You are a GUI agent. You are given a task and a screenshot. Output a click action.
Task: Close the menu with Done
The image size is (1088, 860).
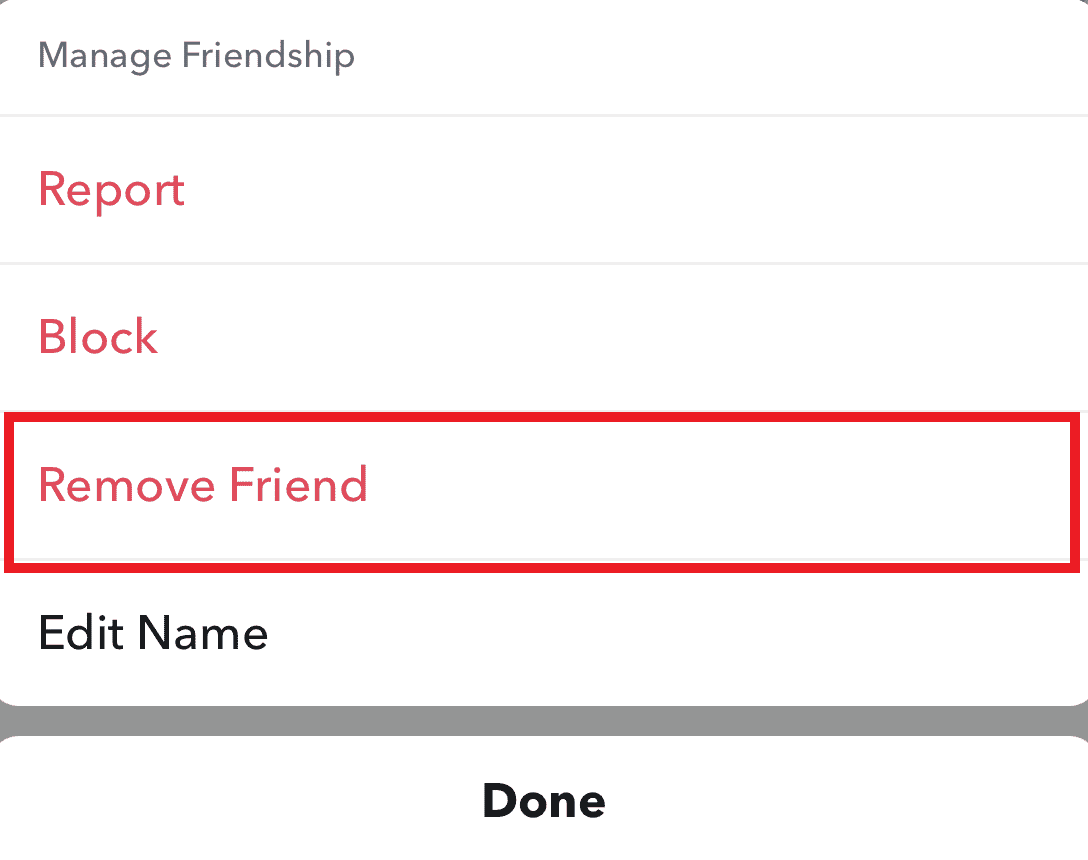(x=544, y=800)
